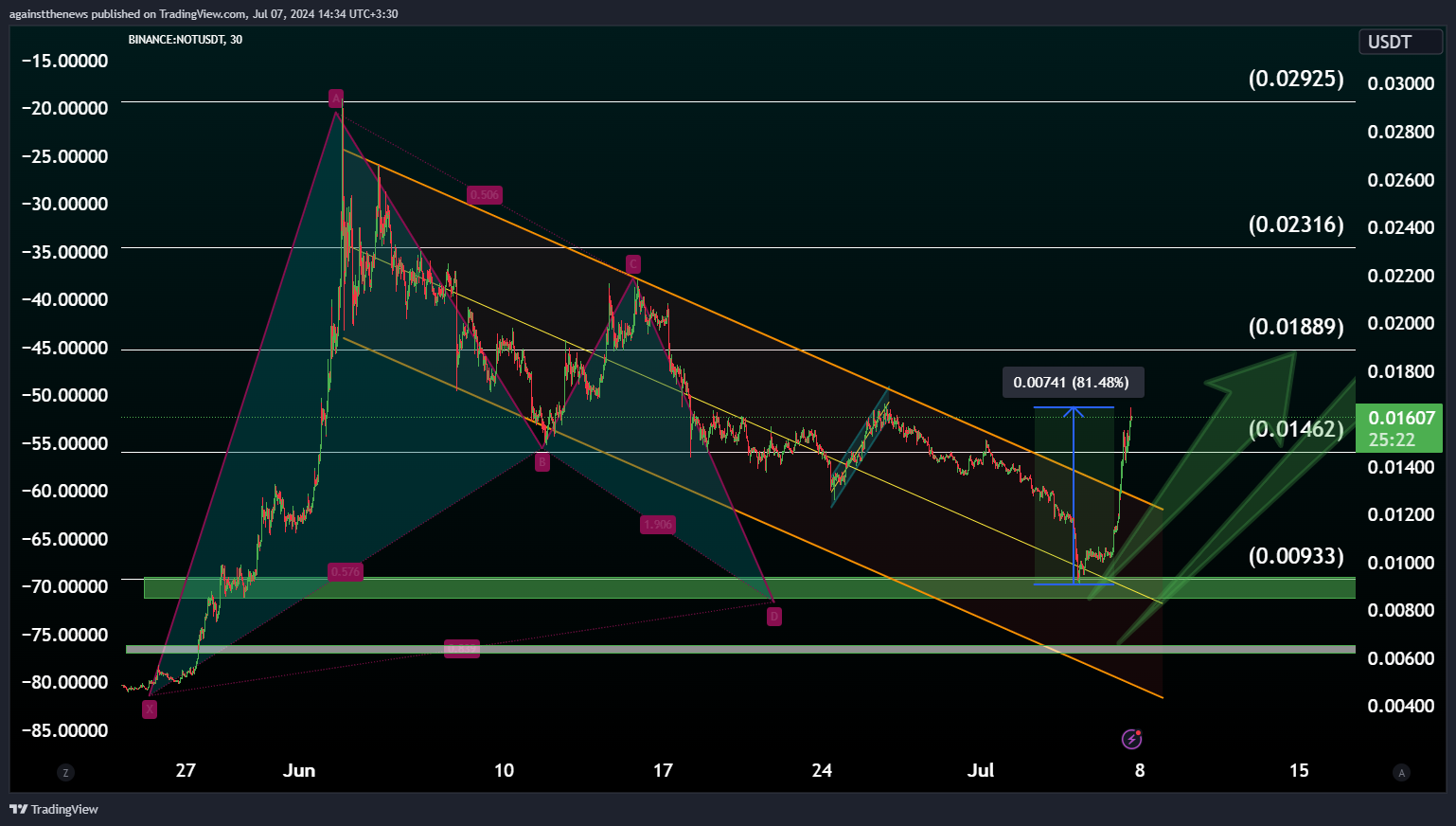Click the 27 date label on time axis
Screen dimensions: 1456x826
click(186, 770)
